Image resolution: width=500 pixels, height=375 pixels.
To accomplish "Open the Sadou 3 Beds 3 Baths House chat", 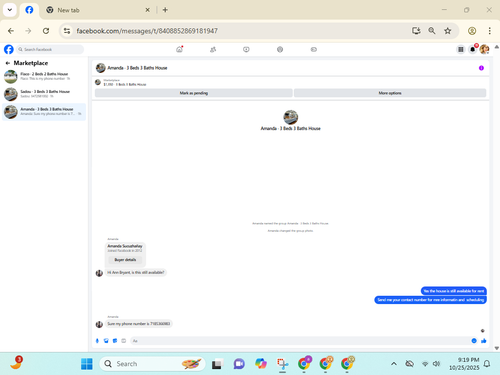I will point(44,94).
